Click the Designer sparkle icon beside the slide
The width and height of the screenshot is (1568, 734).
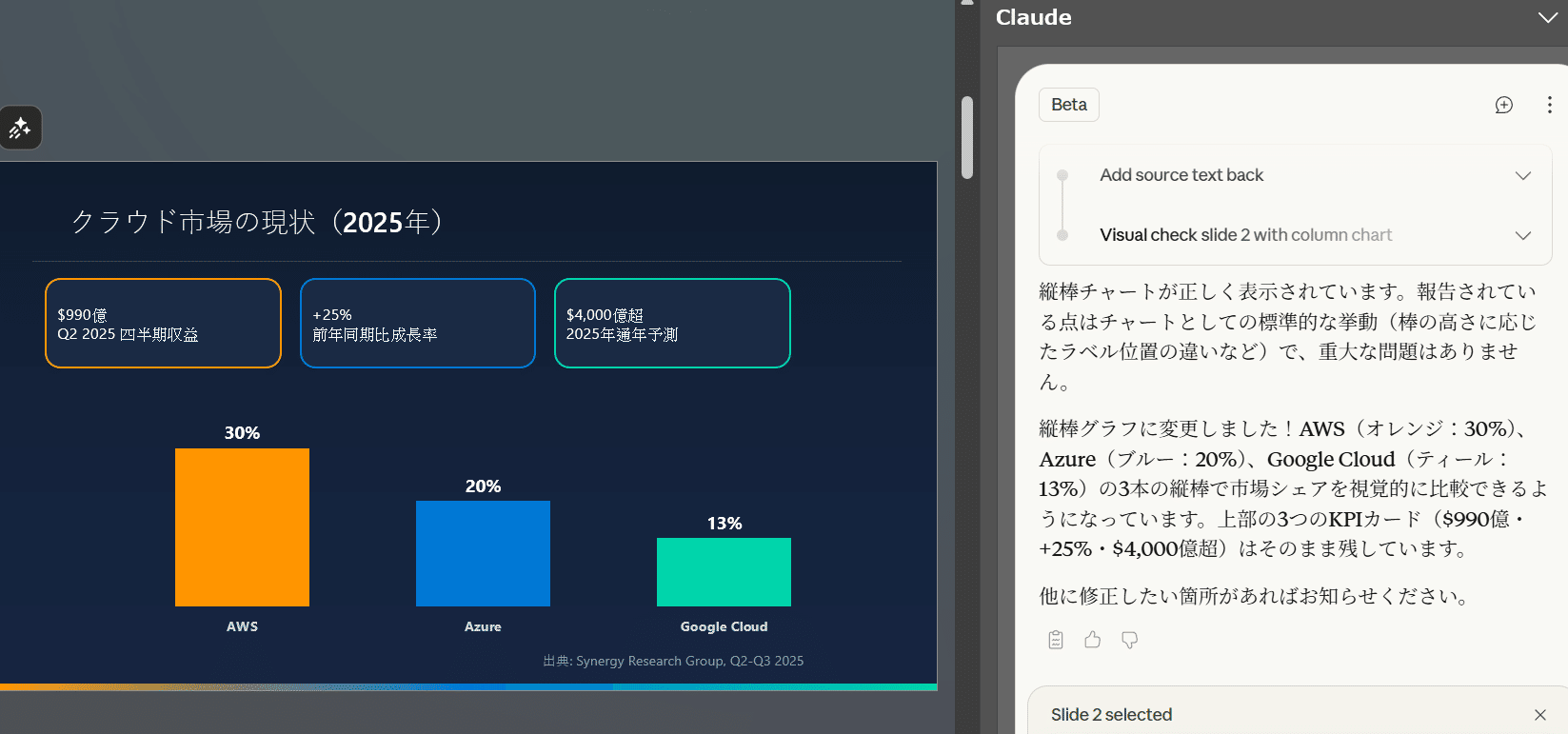click(20, 128)
